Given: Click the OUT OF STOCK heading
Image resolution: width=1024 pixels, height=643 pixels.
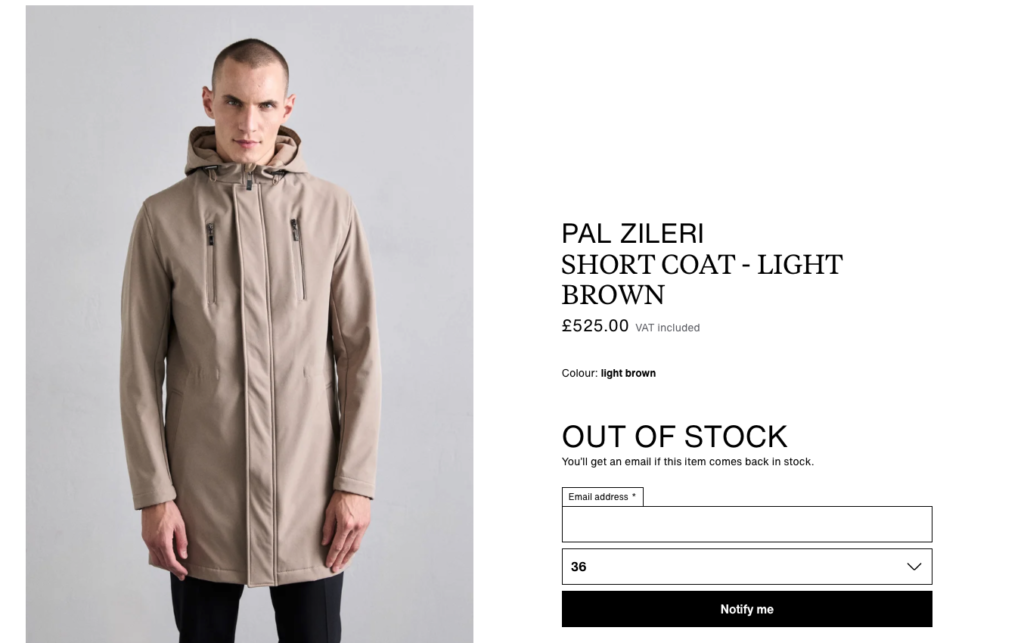Looking at the screenshot, I should tap(675, 437).
